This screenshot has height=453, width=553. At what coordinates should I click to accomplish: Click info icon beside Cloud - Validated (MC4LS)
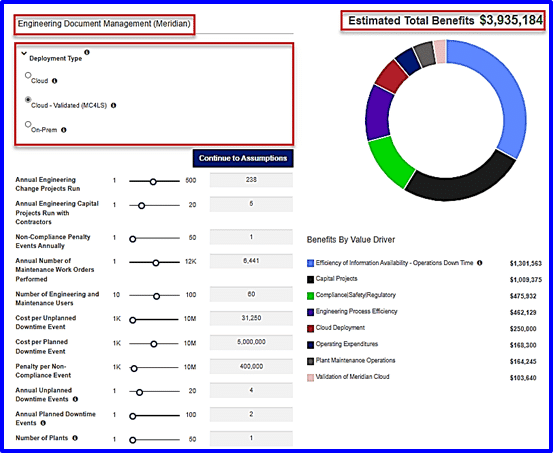click(113, 105)
